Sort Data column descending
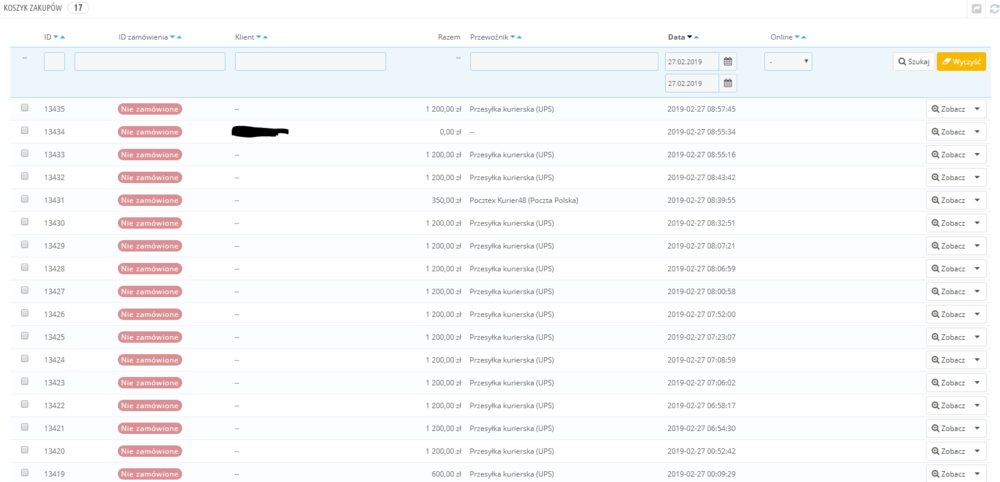Viewport: 1000px width, 482px height. [690, 38]
